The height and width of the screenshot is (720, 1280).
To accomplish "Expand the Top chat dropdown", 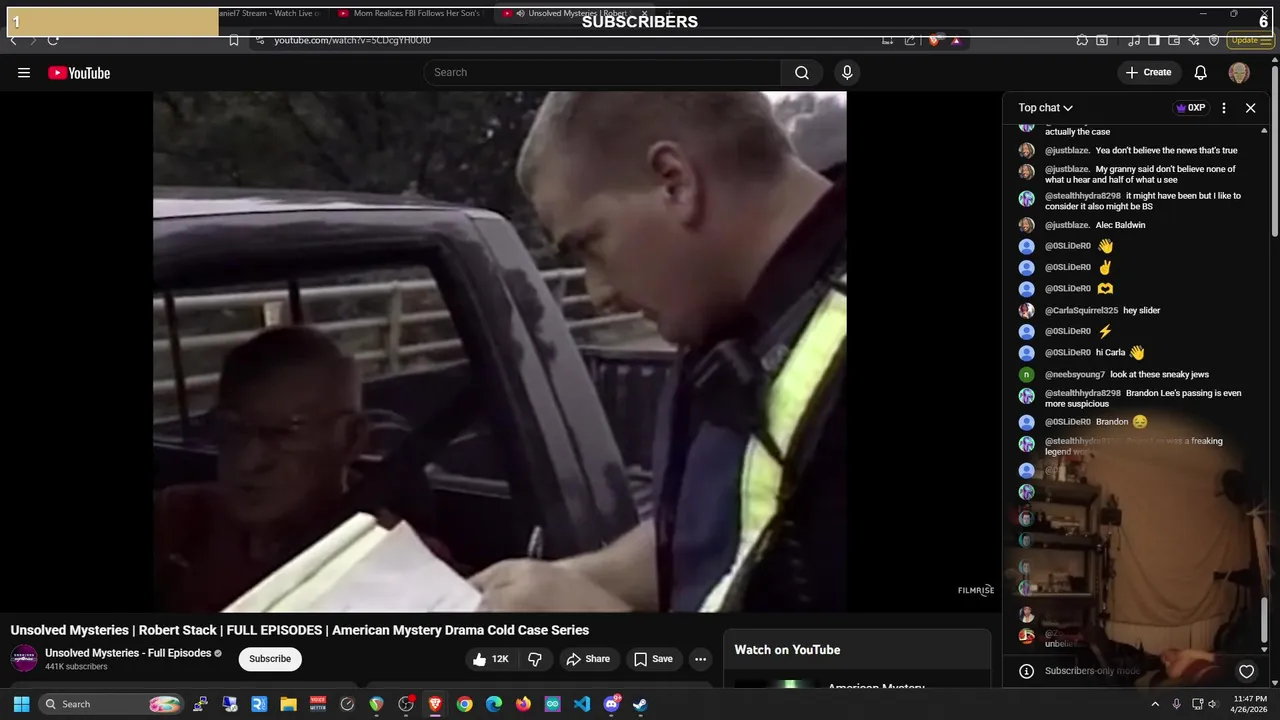I will [x=1046, y=108].
